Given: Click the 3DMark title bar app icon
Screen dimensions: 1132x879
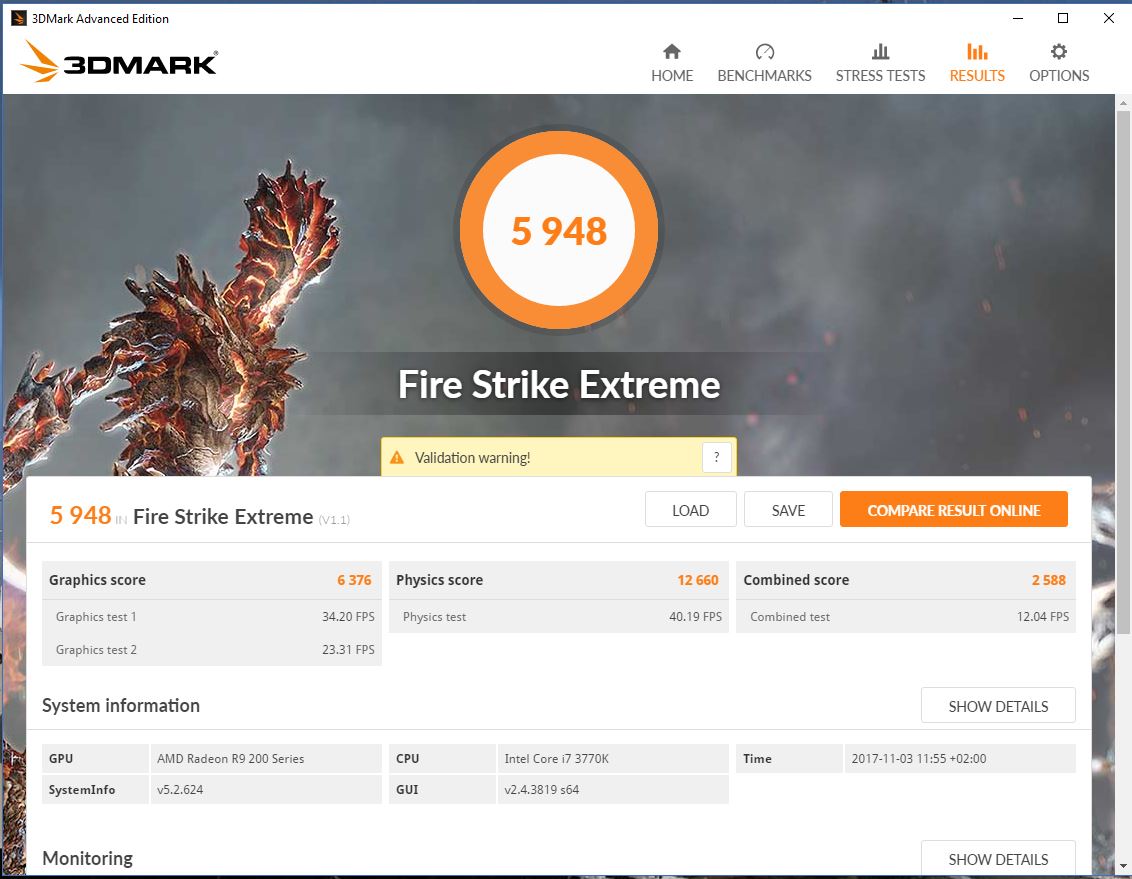Looking at the screenshot, I should (19, 18).
